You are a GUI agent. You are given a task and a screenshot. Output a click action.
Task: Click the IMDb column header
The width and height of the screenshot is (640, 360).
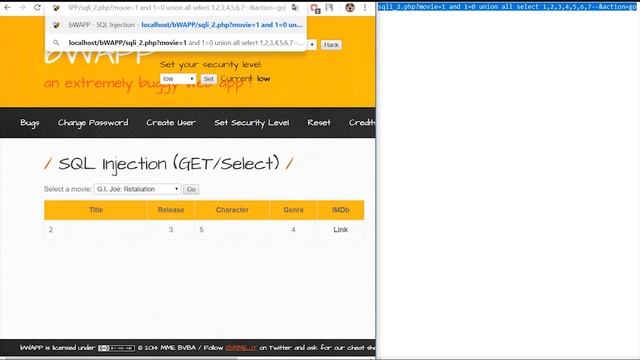pos(340,210)
